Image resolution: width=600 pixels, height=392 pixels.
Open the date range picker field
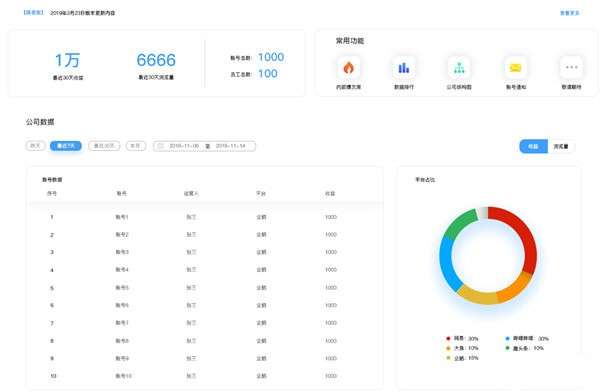(204, 146)
